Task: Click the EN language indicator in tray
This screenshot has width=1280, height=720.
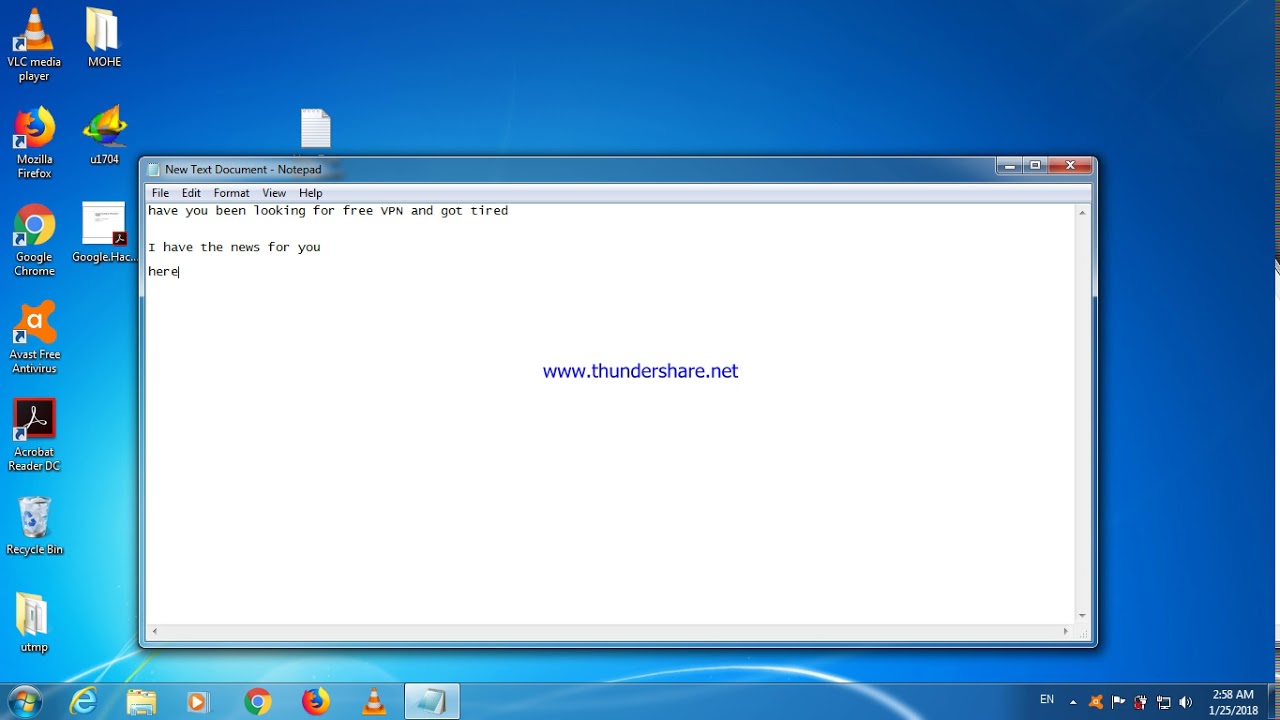Action: click(1047, 700)
